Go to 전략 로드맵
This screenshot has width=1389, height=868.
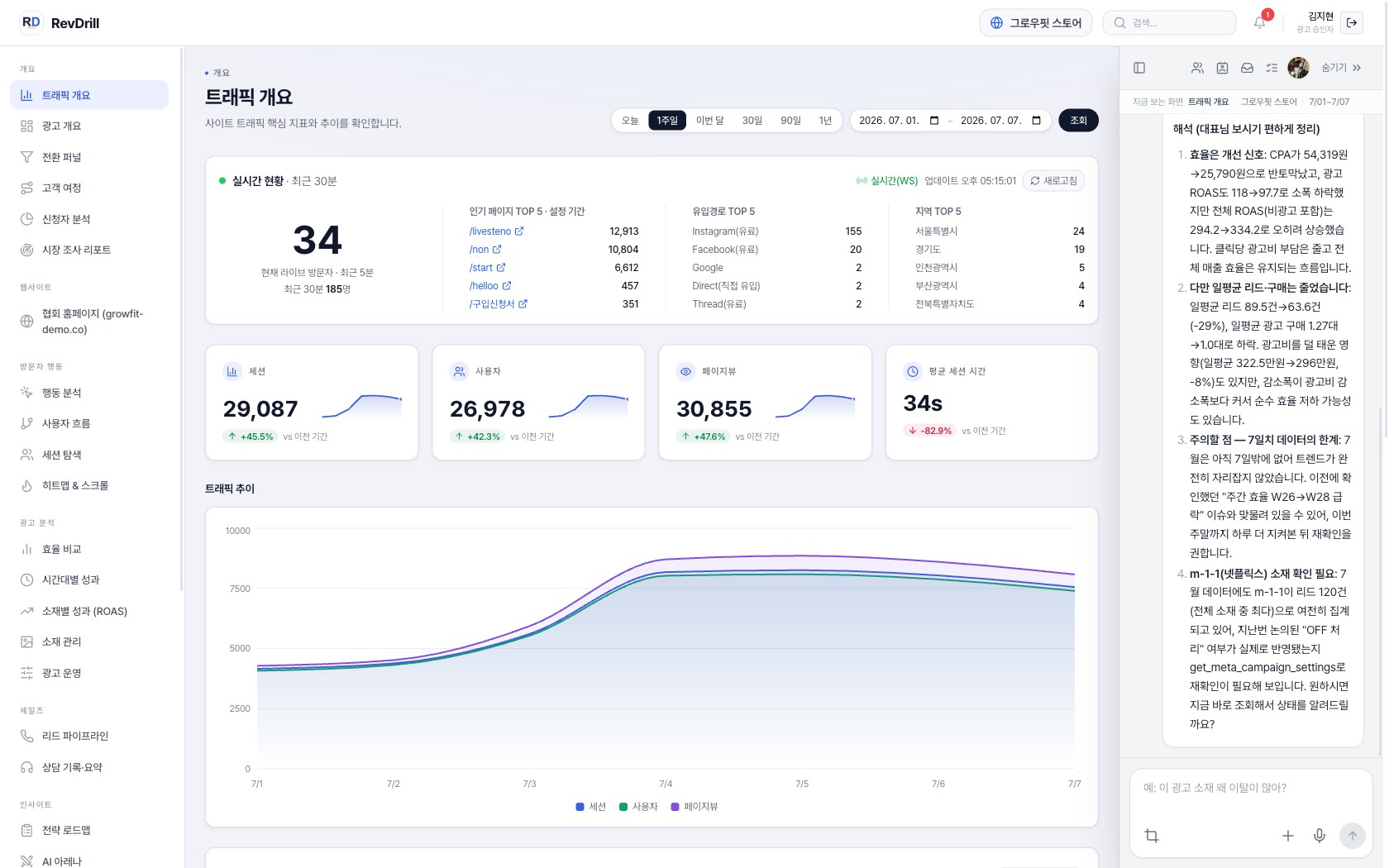click(89, 830)
